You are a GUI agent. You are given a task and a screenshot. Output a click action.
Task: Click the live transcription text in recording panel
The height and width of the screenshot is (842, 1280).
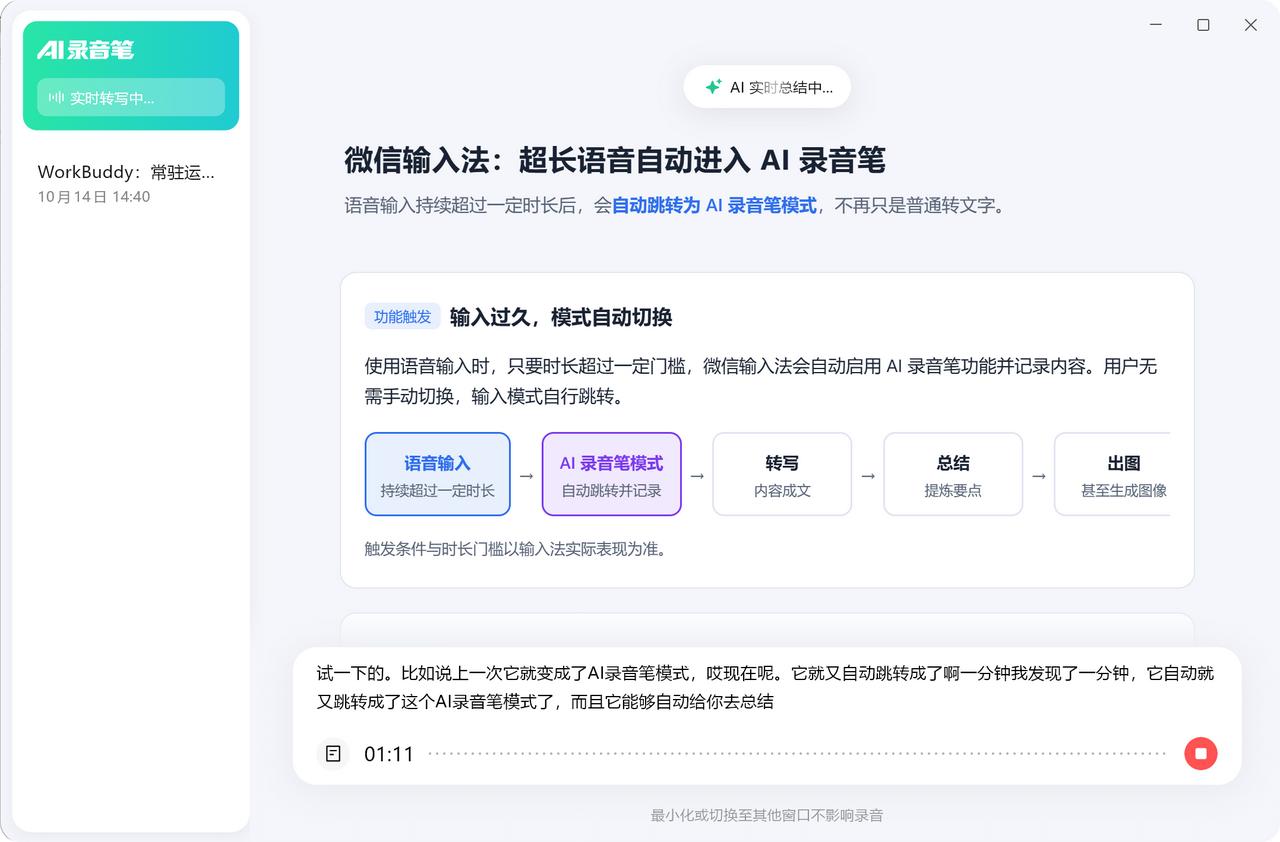click(766, 687)
